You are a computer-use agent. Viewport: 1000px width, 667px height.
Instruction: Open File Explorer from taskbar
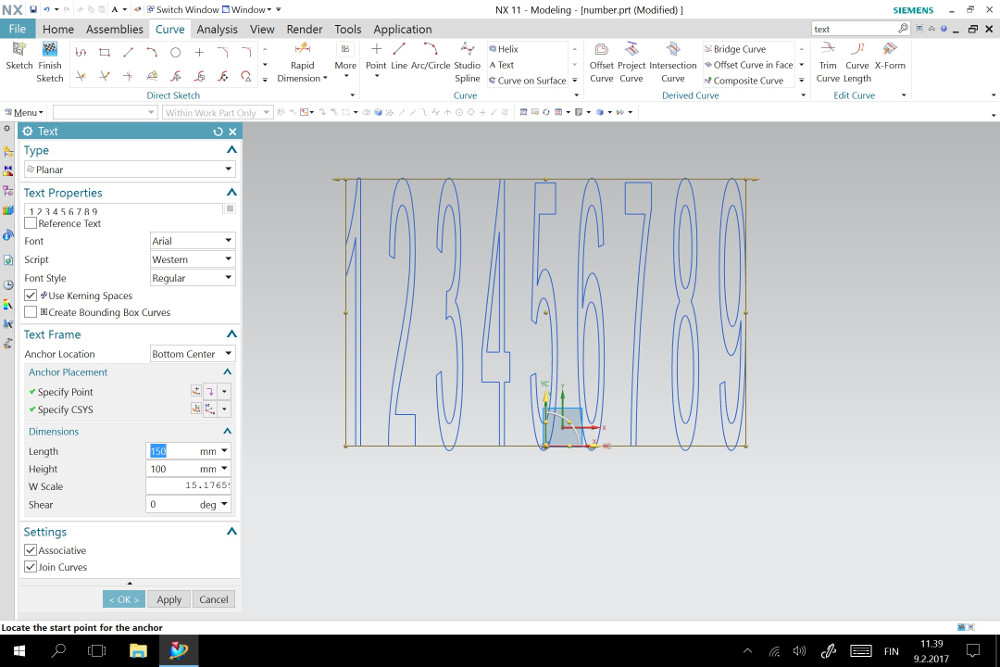click(x=138, y=650)
